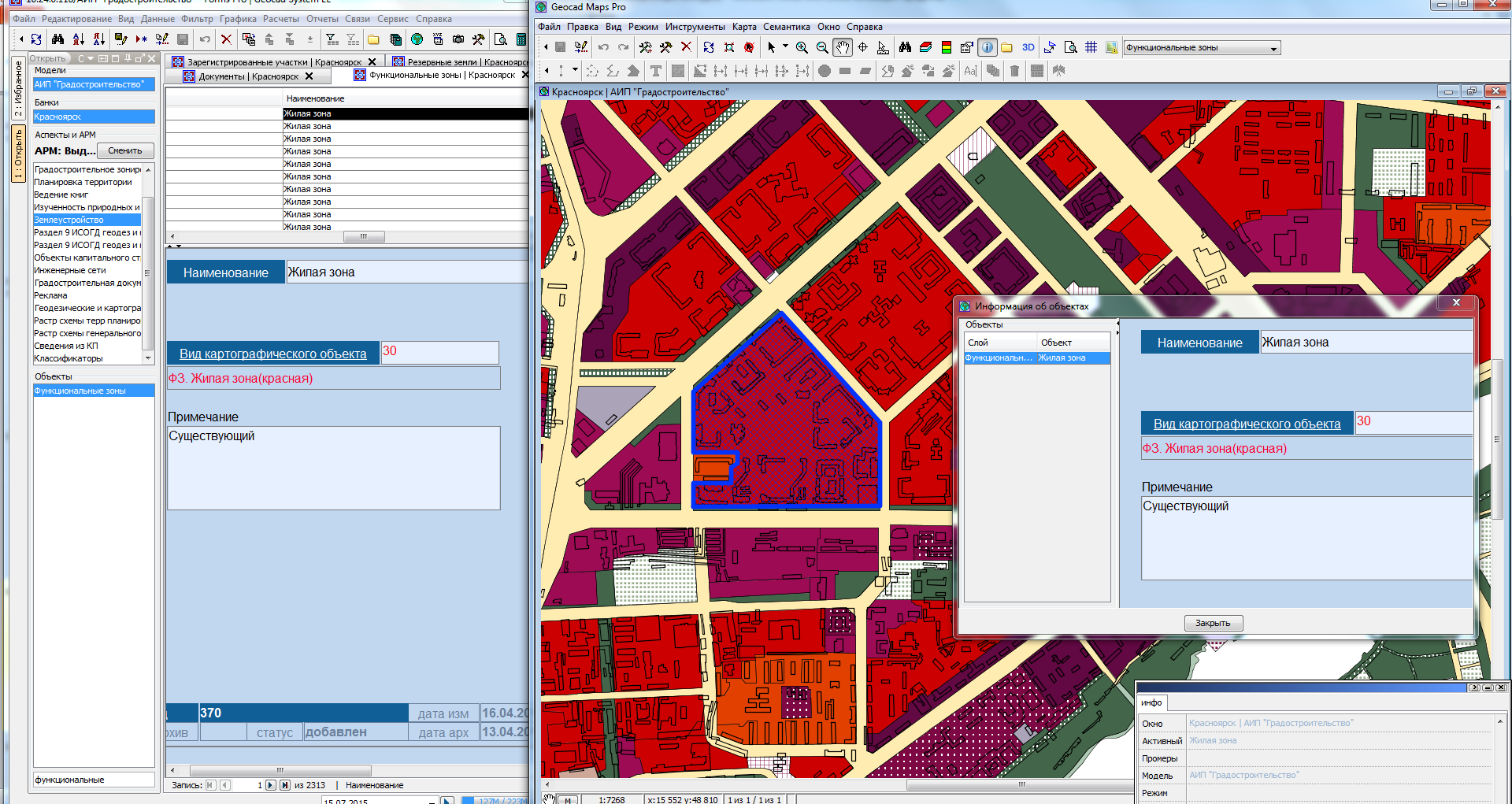The image size is (1512, 804).
Task: Switch to Документы | Красноярск tab
Action: 248,76
